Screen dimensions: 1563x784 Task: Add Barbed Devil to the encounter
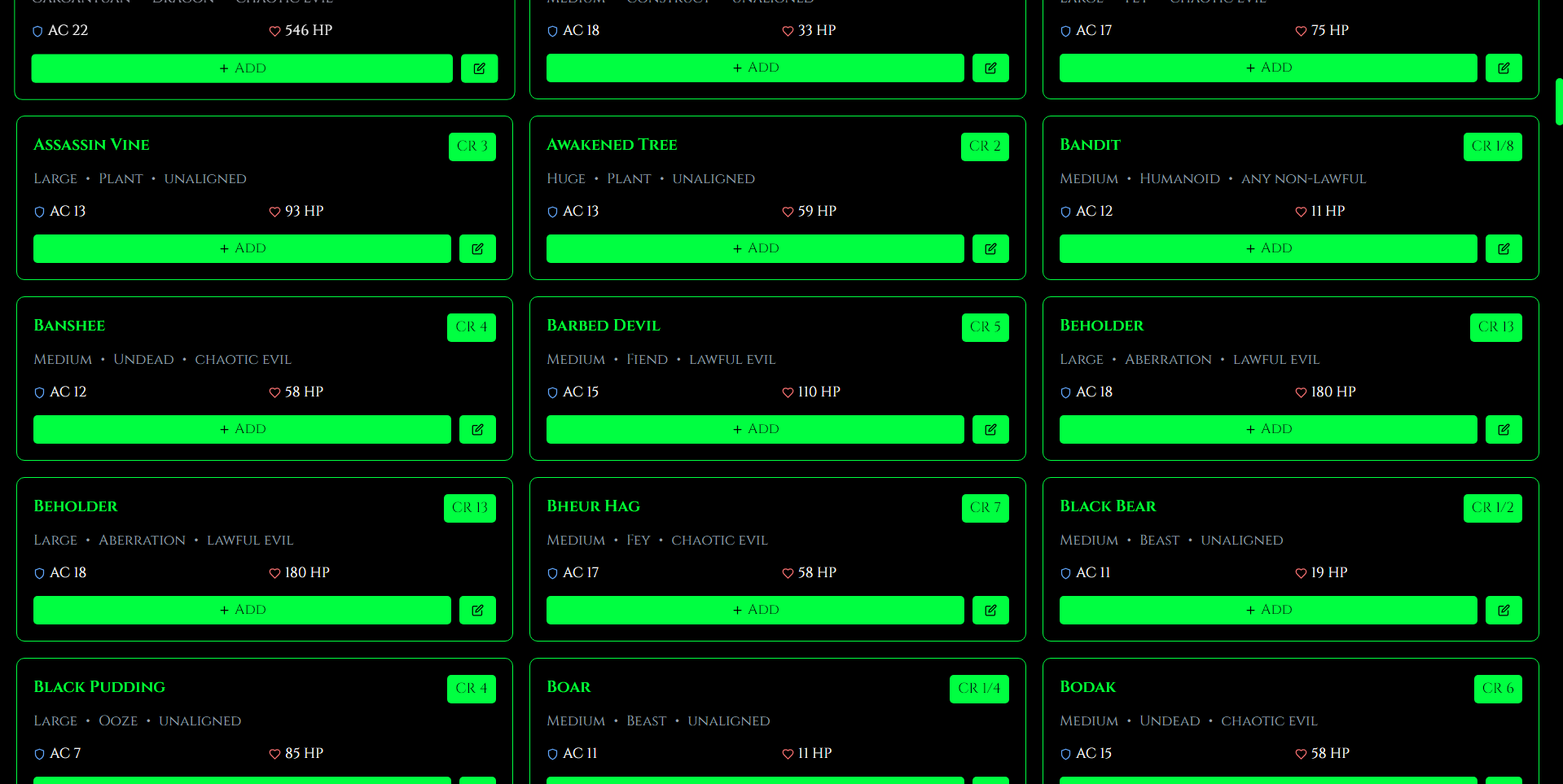click(755, 430)
